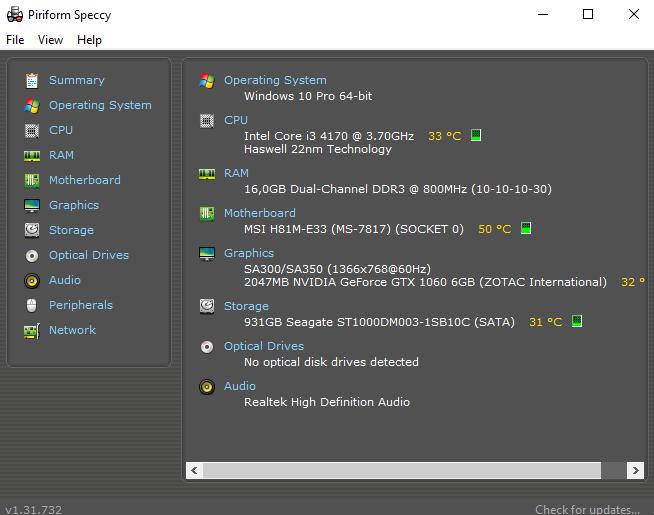
Task: Click the Audio speaker icon in summary pane
Action: 207,387
